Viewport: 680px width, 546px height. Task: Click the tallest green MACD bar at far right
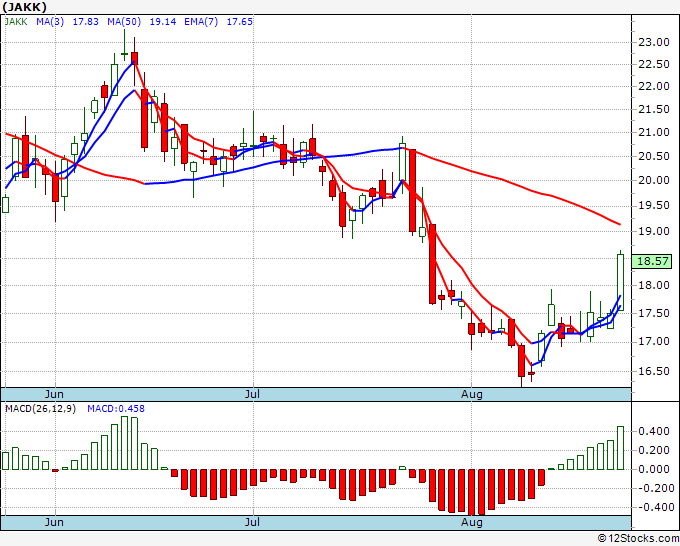621,448
